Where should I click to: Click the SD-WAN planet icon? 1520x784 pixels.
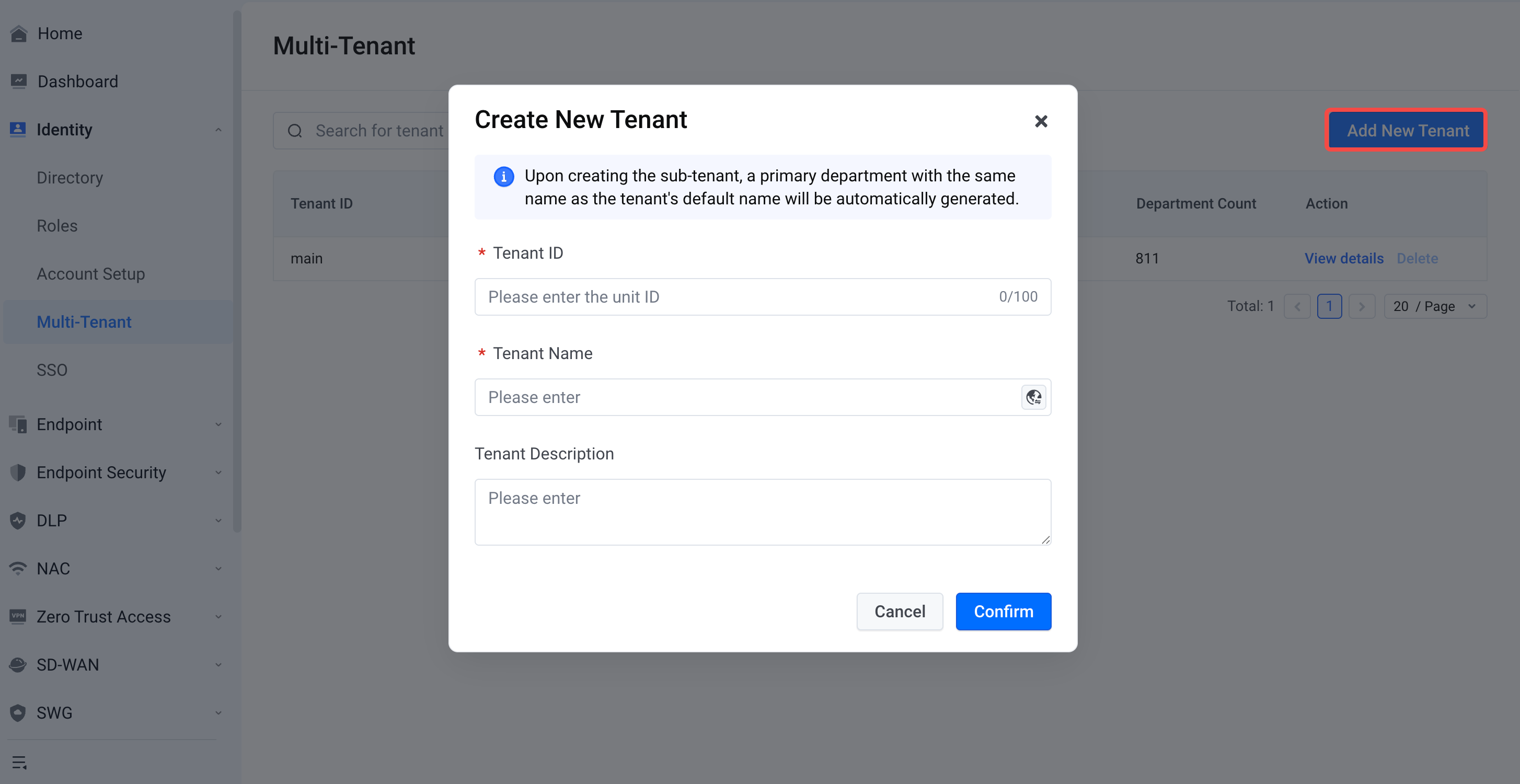(18, 664)
